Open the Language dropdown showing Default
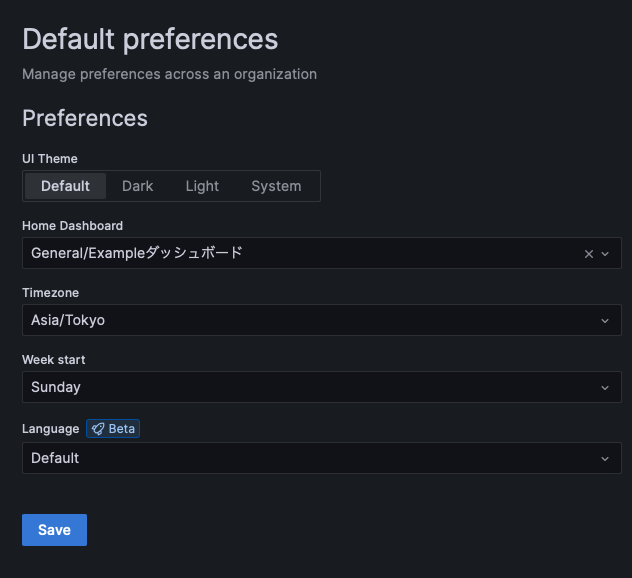 [322, 458]
